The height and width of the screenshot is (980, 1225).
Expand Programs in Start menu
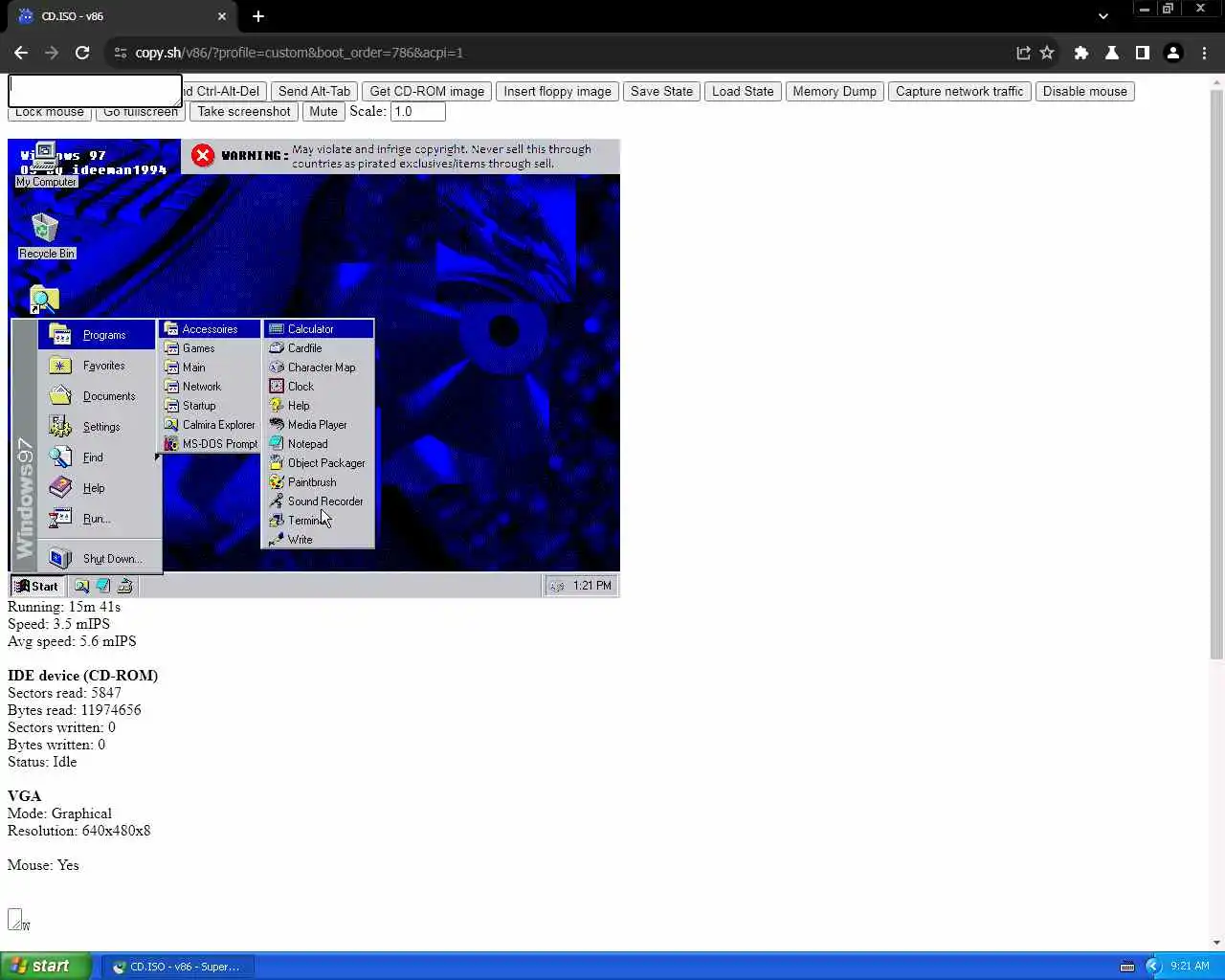click(x=98, y=335)
